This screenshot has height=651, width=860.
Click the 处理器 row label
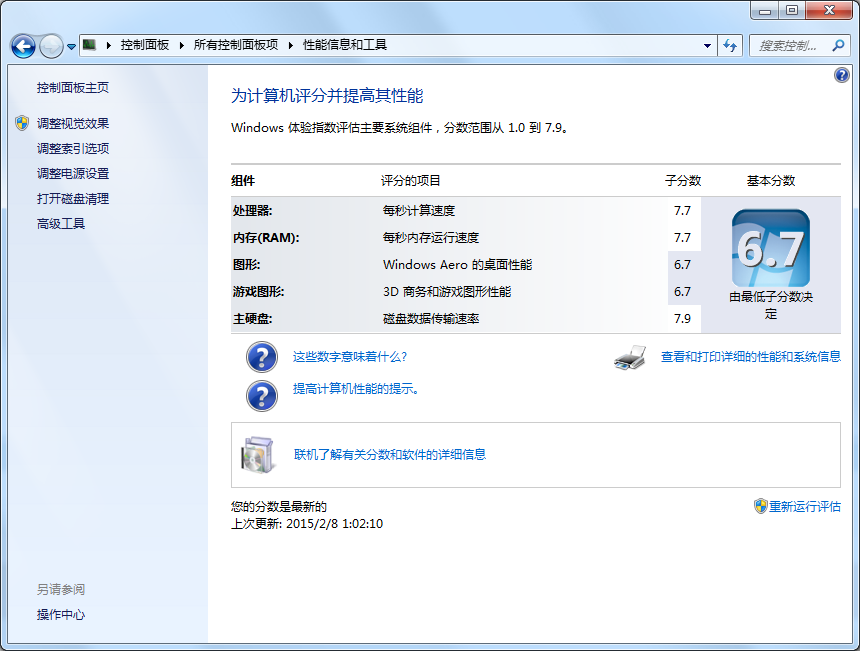pyautogui.click(x=252, y=211)
